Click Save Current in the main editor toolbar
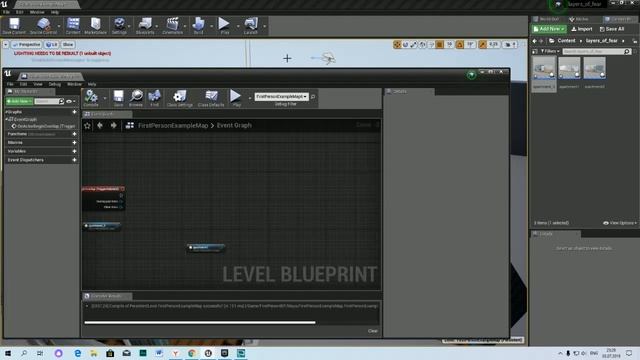Screen dimensions: 640x360 point(14,26)
